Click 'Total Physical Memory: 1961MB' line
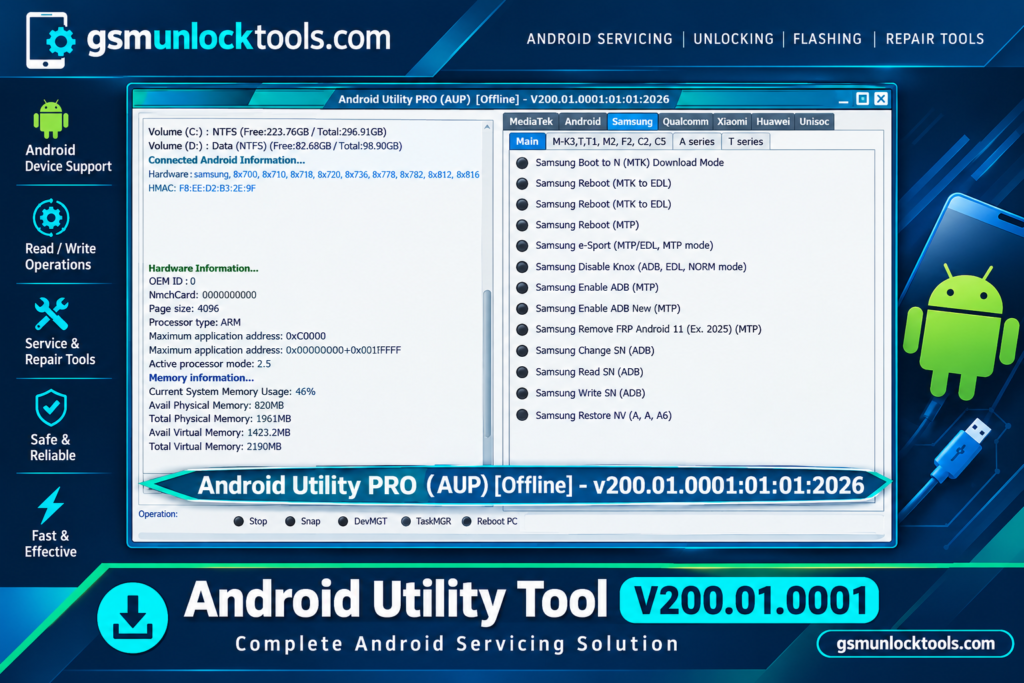 coord(220,419)
